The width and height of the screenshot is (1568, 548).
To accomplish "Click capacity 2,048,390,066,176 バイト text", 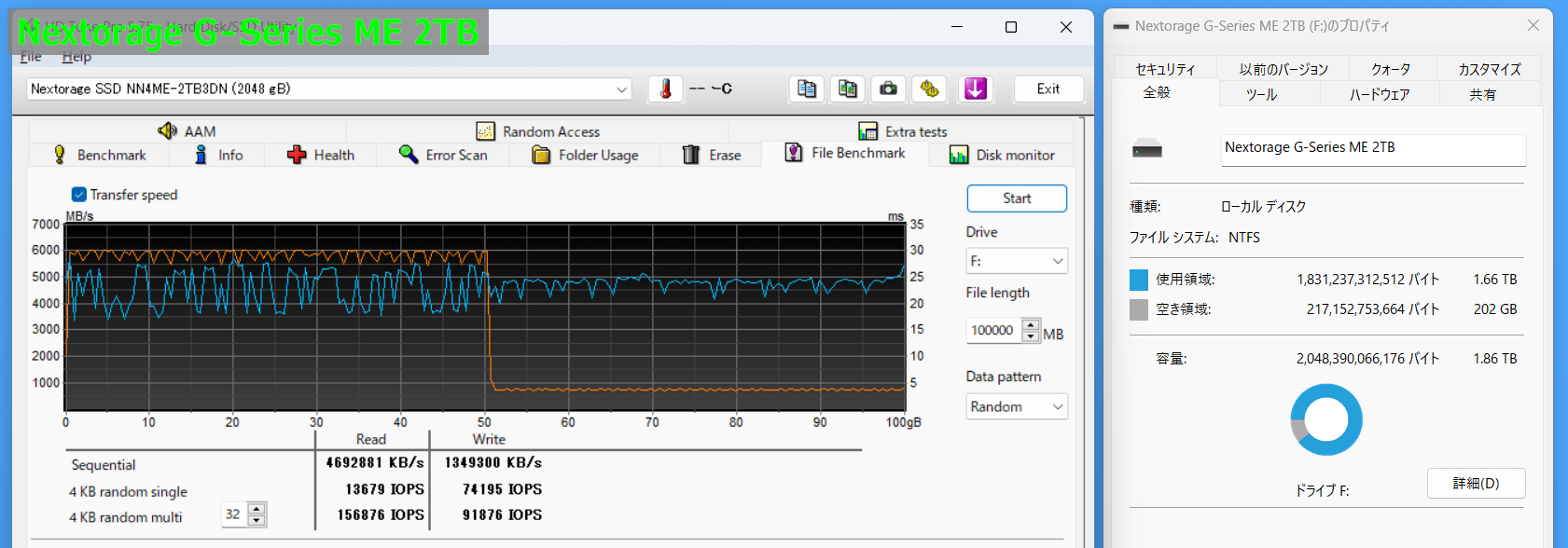I will pyautogui.click(x=1367, y=359).
